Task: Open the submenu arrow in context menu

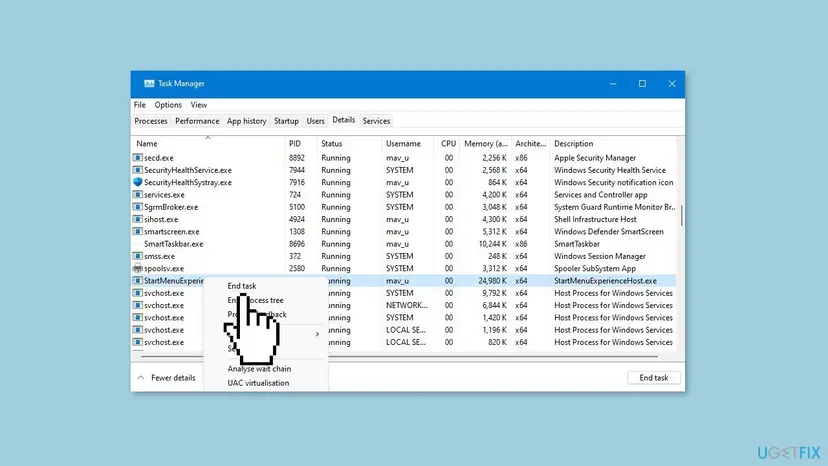Action: (x=317, y=334)
